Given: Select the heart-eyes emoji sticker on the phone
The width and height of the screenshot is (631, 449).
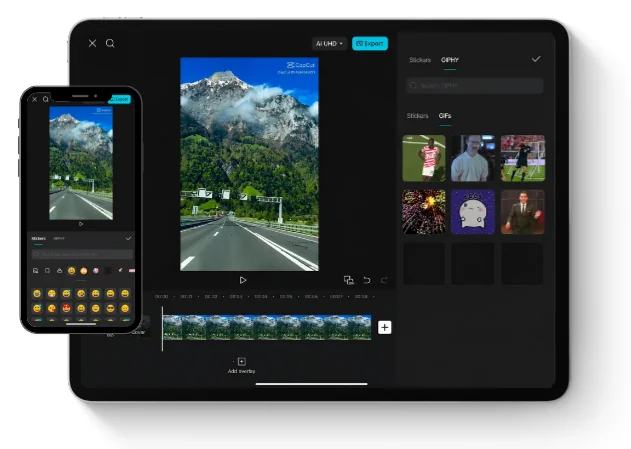Looking at the screenshot, I should pos(66,308).
